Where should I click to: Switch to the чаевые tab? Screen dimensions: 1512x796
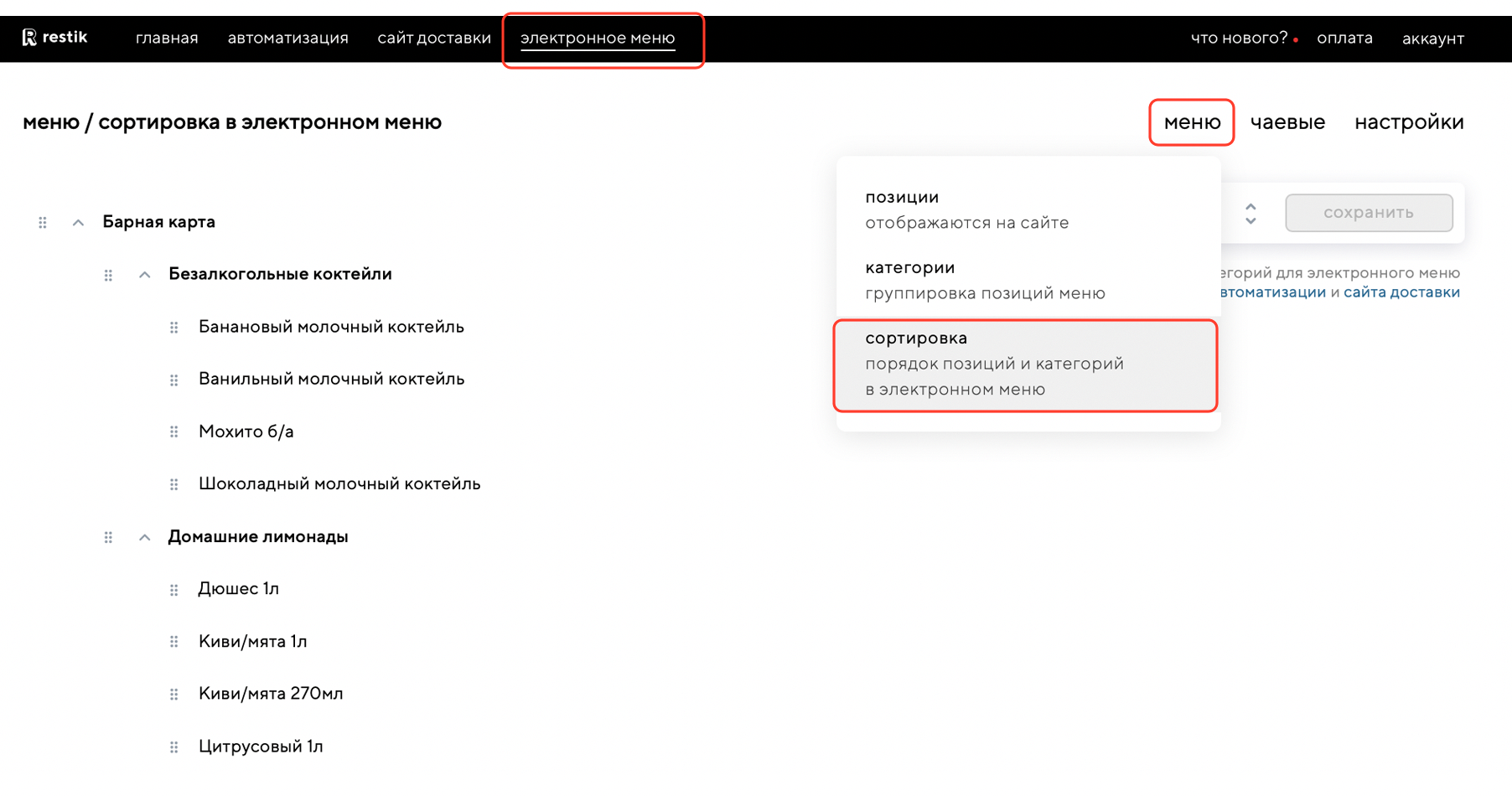pyautogui.click(x=1287, y=122)
